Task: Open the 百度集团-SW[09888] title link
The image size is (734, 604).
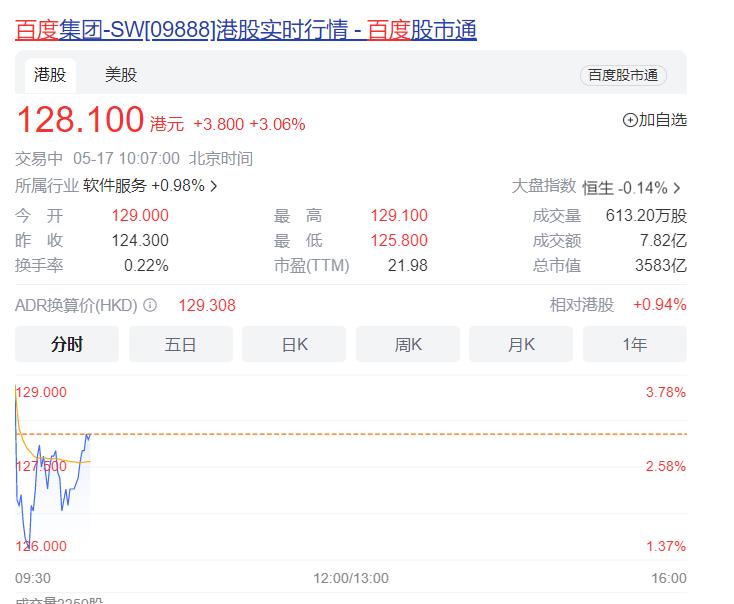Action: point(246,30)
